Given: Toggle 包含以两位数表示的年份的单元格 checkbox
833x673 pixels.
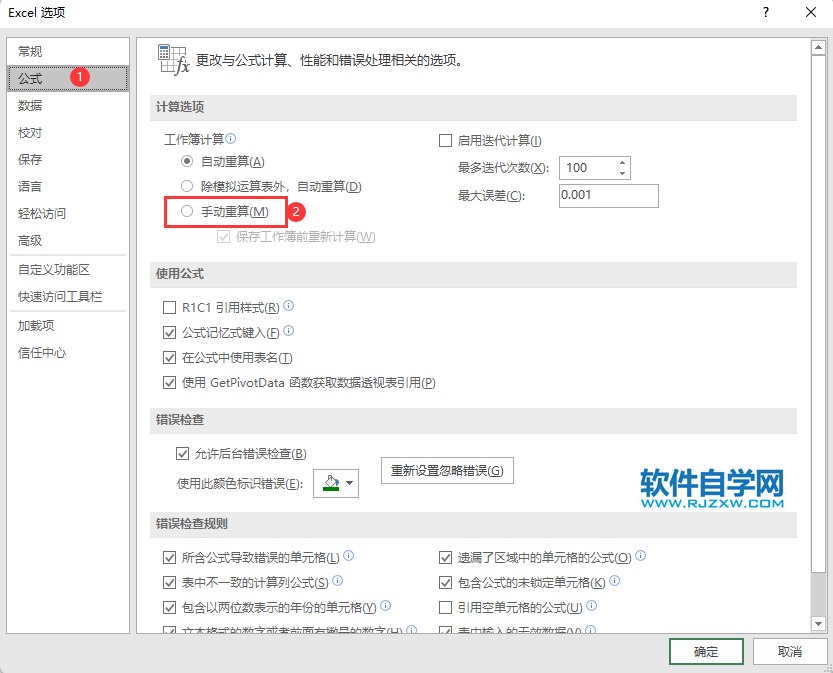Looking at the screenshot, I should (169, 607).
